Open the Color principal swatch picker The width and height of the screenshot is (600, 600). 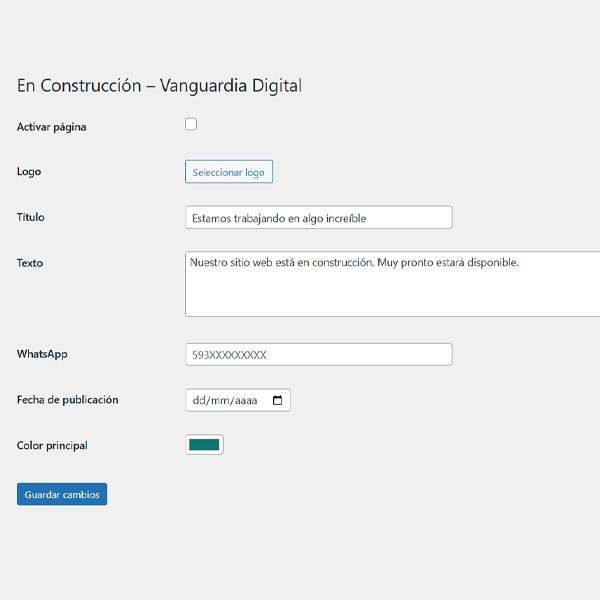click(x=205, y=445)
